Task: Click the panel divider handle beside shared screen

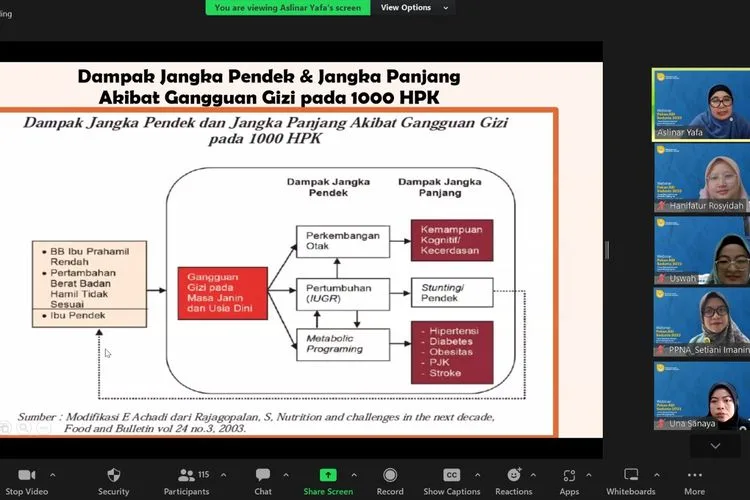Action: (x=607, y=250)
